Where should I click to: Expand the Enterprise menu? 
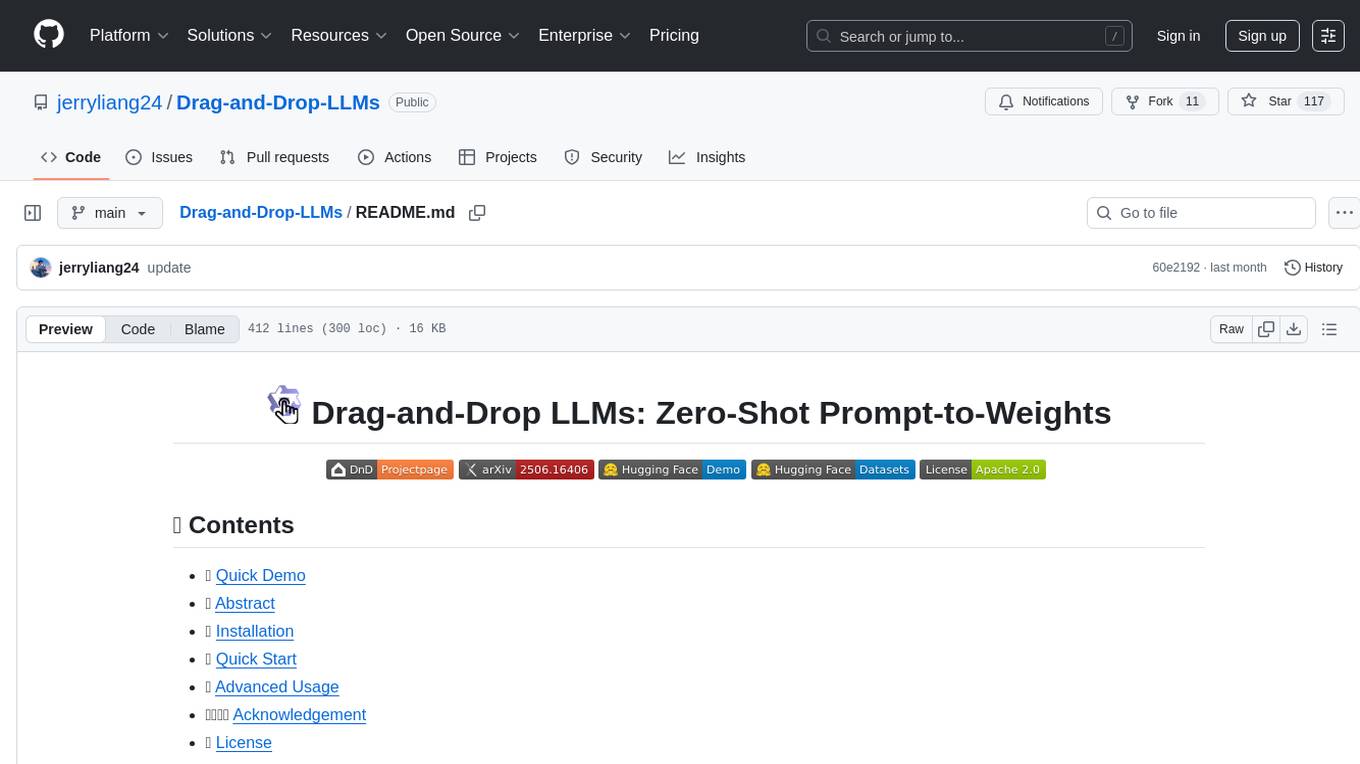pyautogui.click(x=584, y=35)
